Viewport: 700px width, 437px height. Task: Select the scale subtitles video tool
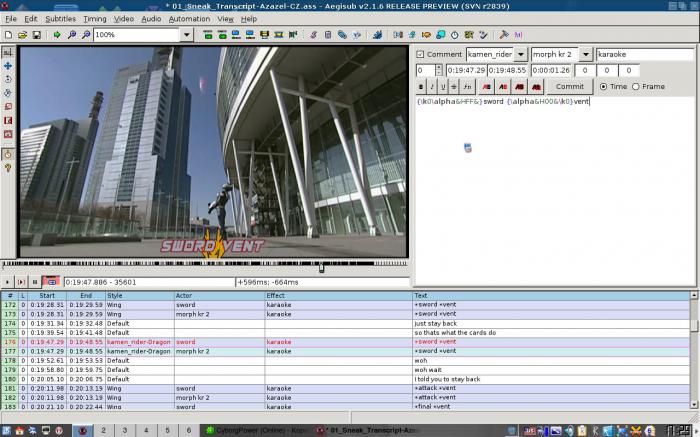(x=8, y=107)
